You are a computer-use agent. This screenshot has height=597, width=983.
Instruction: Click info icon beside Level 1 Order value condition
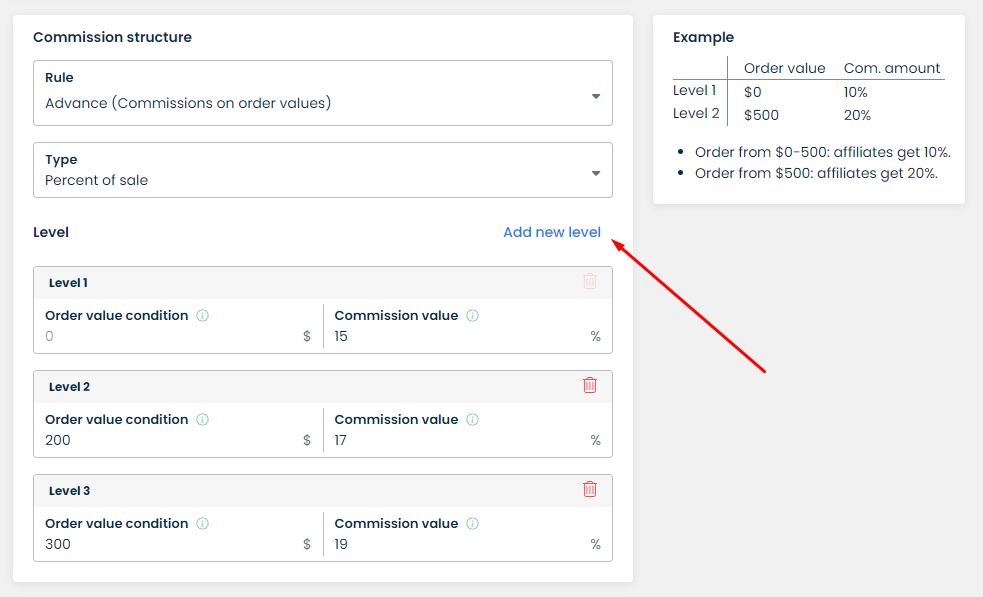203,316
